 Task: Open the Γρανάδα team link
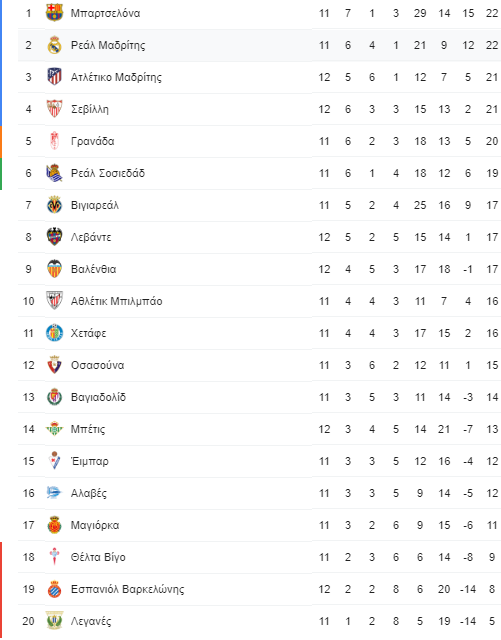tap(93, 141)
